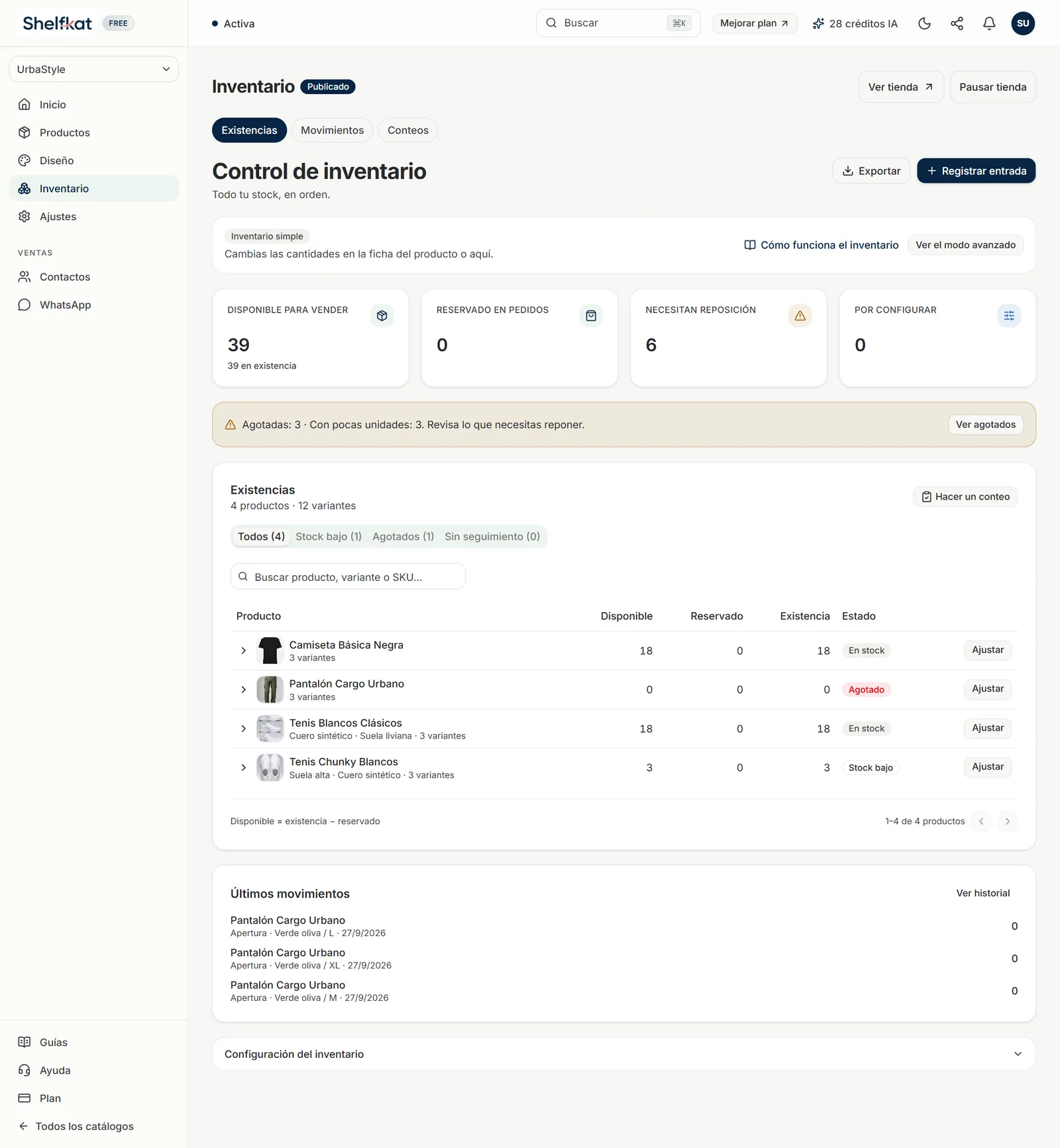
Task: Click the Guías book icon
Action: tap(25, 1042)
